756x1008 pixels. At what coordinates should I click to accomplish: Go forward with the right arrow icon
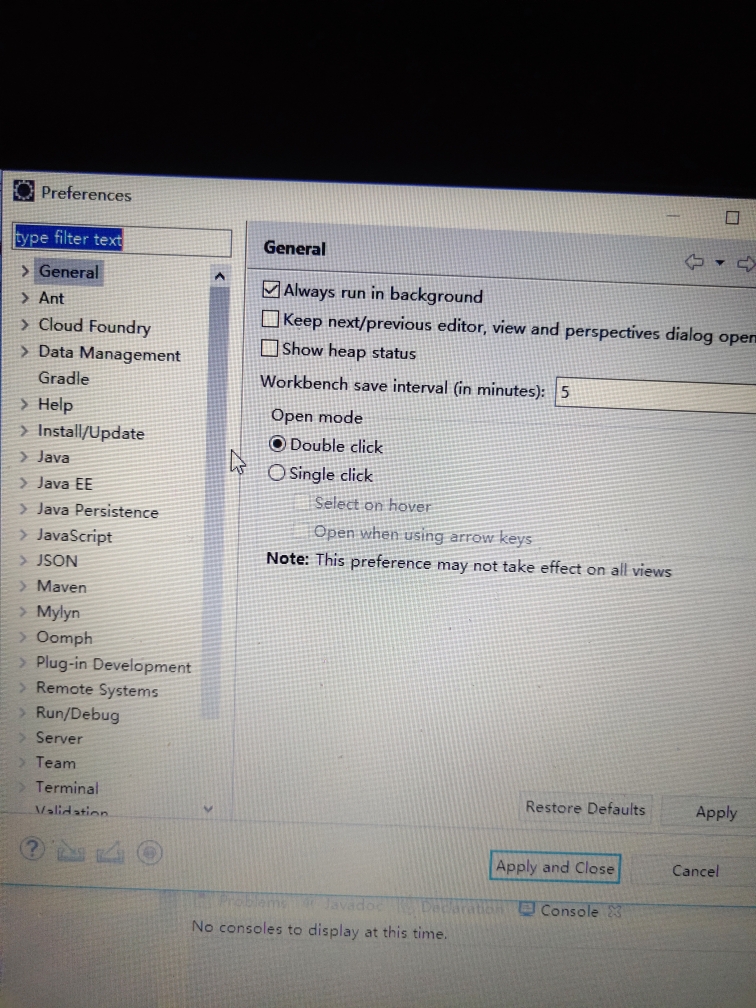(746, 263)
